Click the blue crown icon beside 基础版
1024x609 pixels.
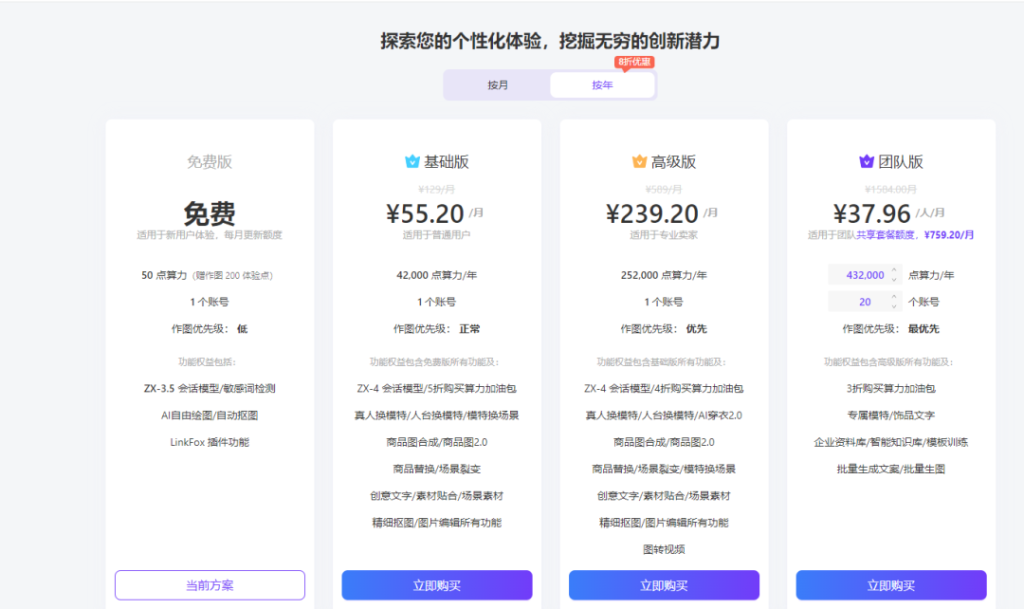click(412, 162)
